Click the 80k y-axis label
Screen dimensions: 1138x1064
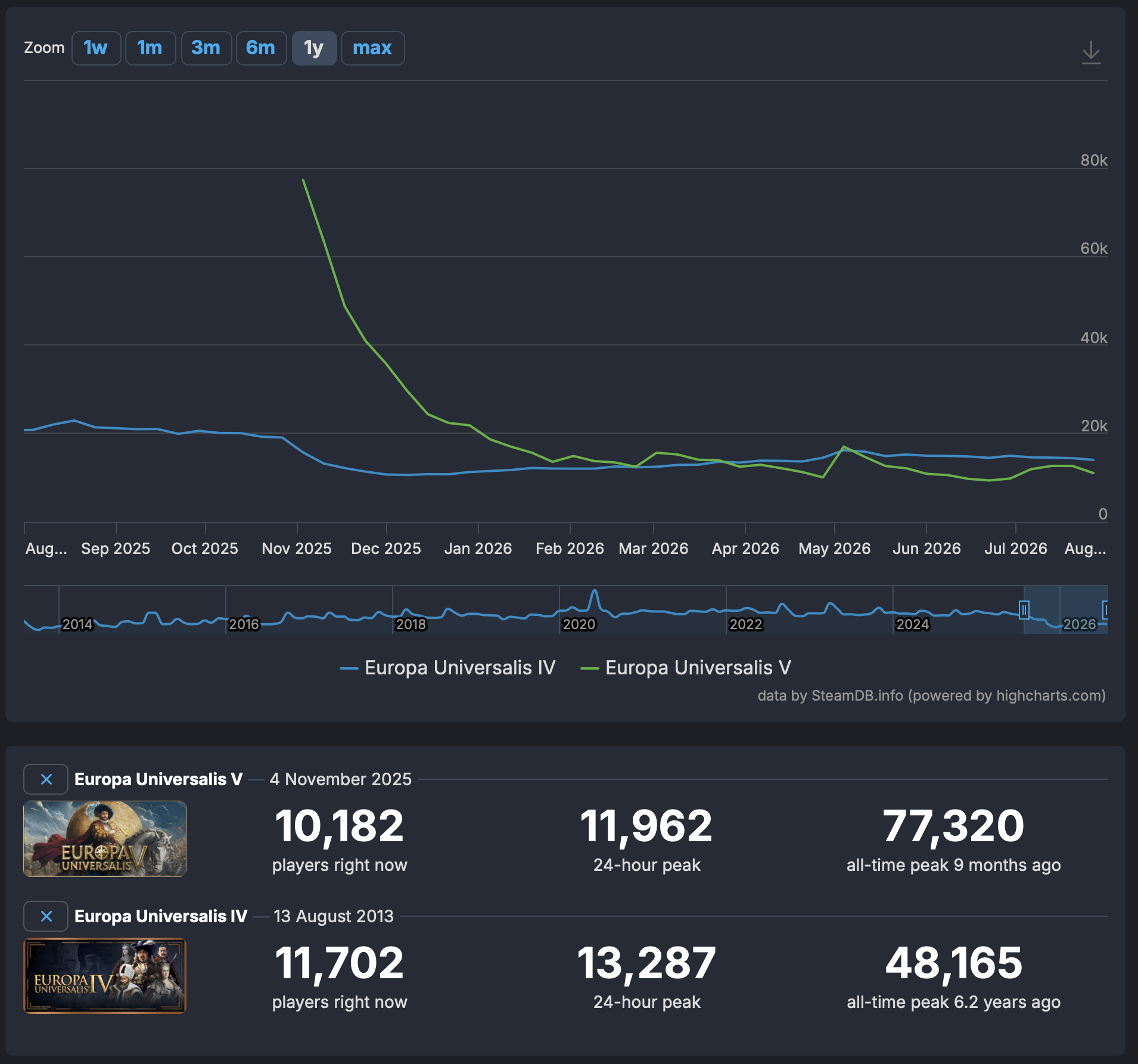pos(1094,160)
